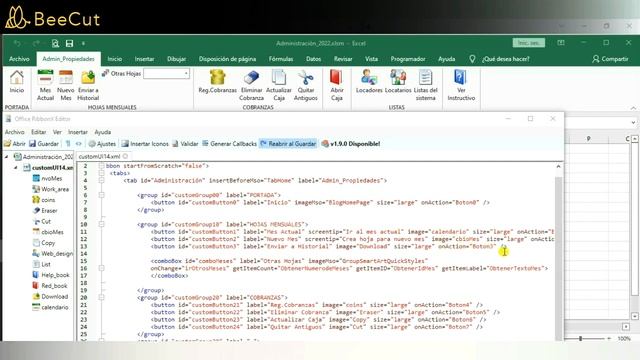Click Insertar Iconos in the editor toolbar
Image resolution: width=640 pixels, height=360 pixels.
[x=145, y=144]
